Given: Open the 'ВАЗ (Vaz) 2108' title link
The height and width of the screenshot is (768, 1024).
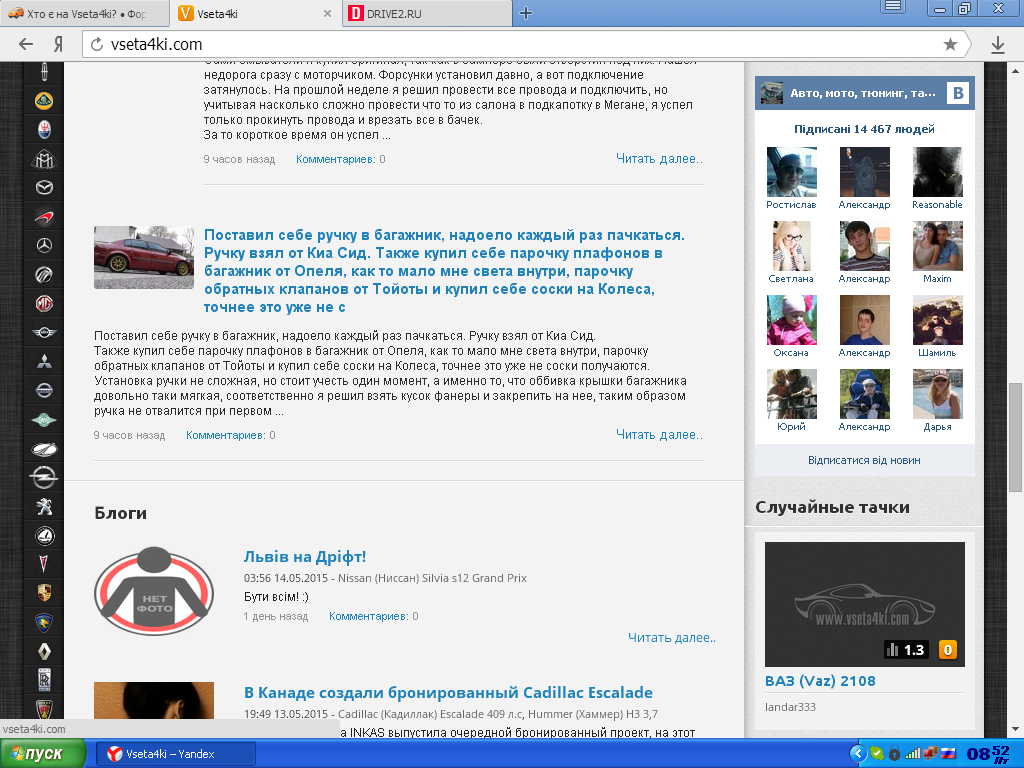Looking at the screenshot, I should click(x=820, y=681).
